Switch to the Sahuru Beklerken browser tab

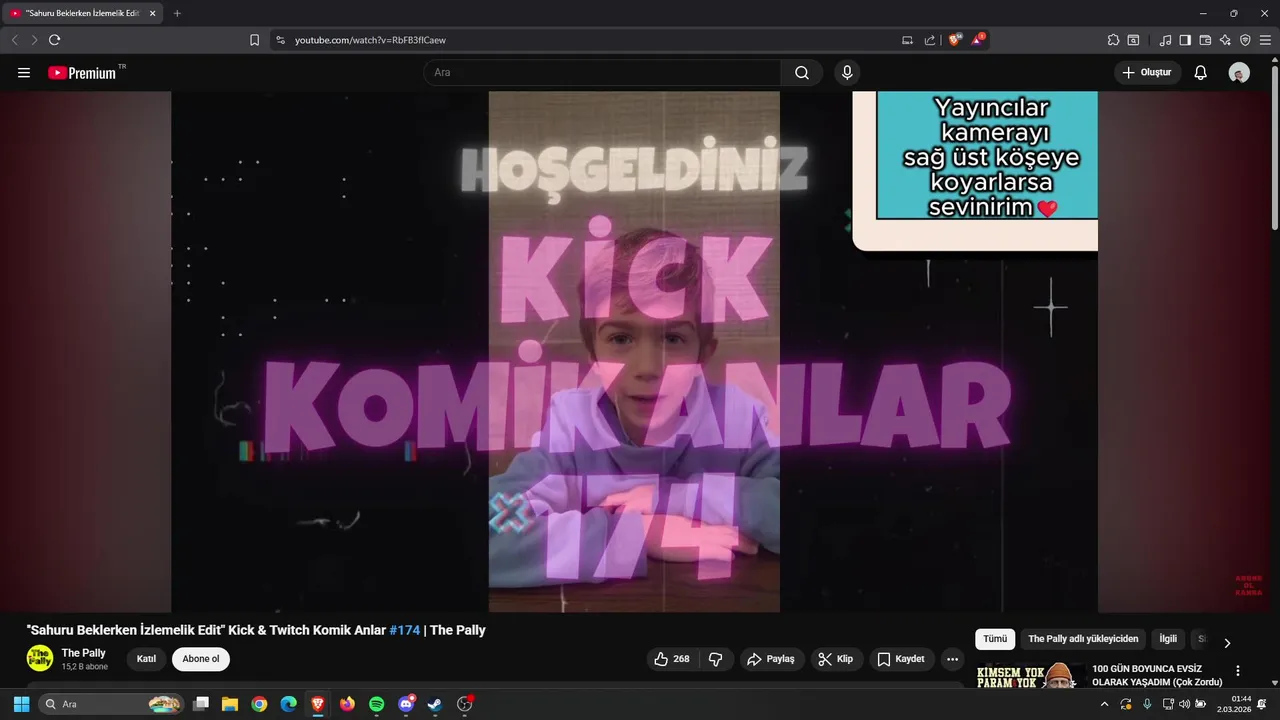coord(81,13)
